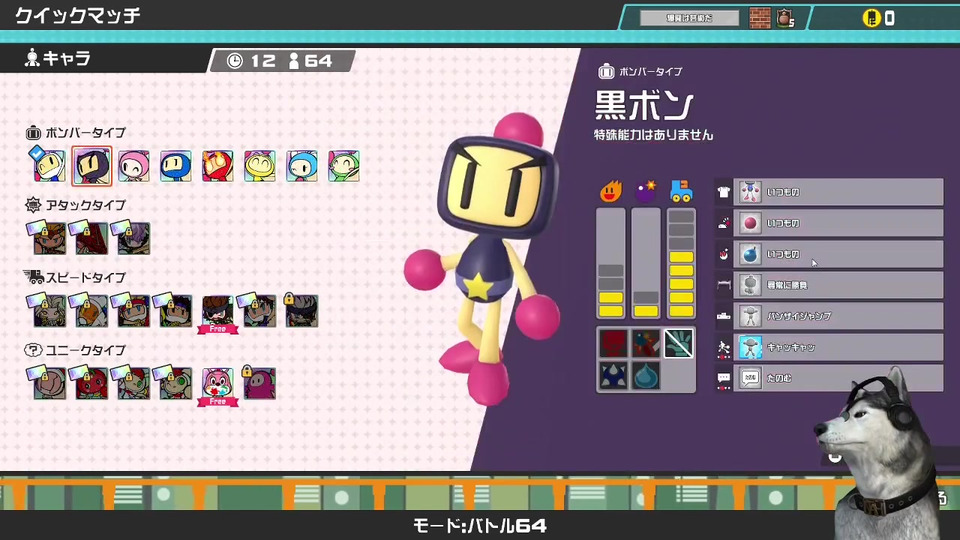Click the fire power stat icon
This screenshot has height=540, width=960.
(610, 191)
